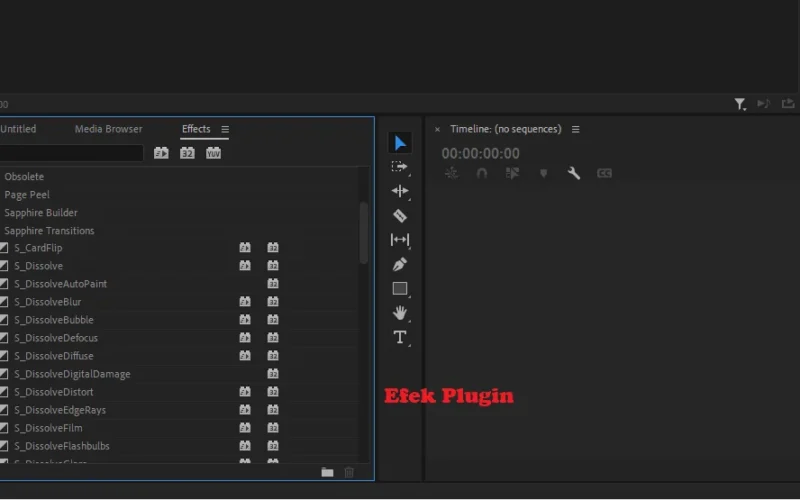Expand the Obsolete folder
800x500 pixels.
point(24,177)
